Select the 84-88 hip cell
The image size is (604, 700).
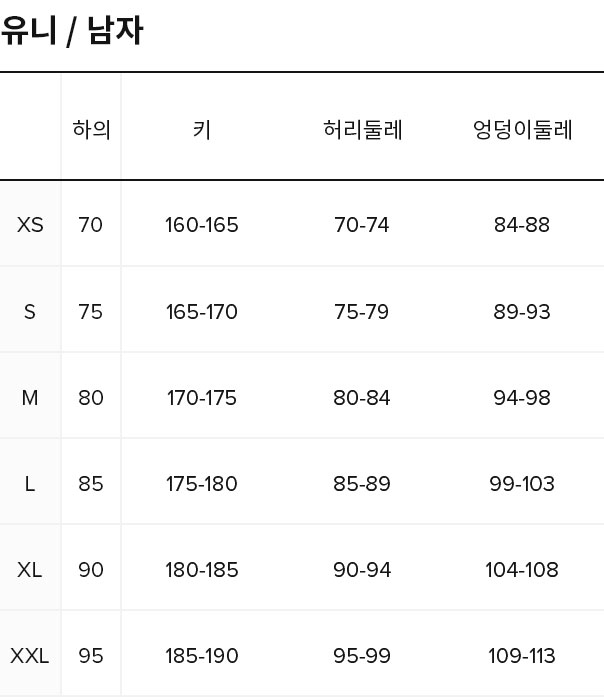click(x=522, y=225)
